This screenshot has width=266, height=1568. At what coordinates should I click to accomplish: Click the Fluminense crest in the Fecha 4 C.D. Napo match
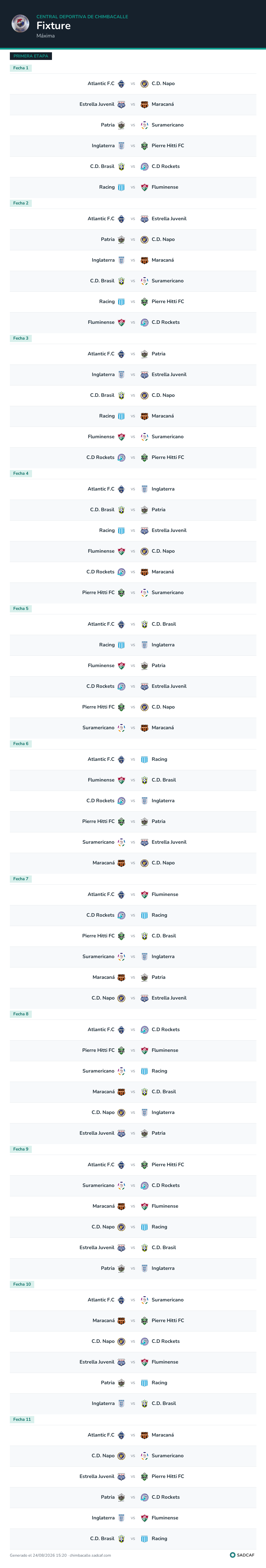pyautogui.click(x=121, y=551)
